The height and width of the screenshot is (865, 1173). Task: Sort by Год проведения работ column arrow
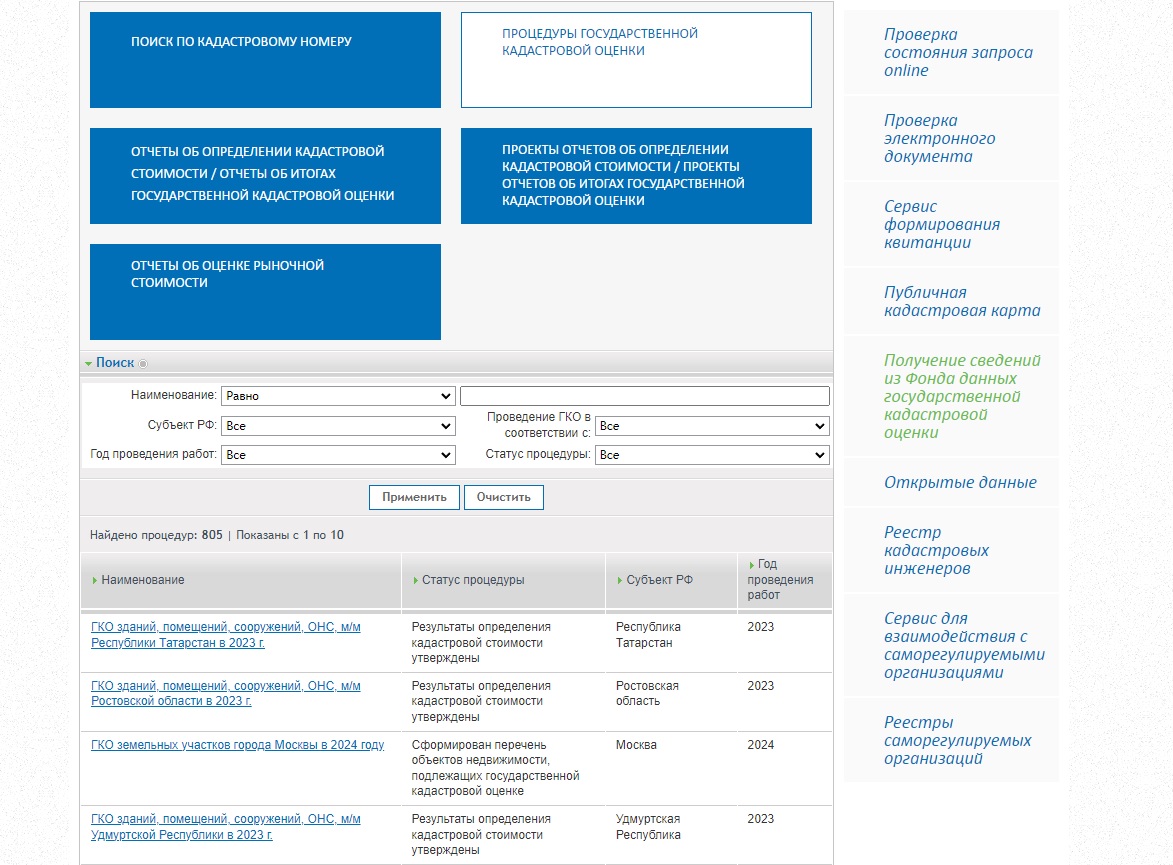click(x=752, y=565)
